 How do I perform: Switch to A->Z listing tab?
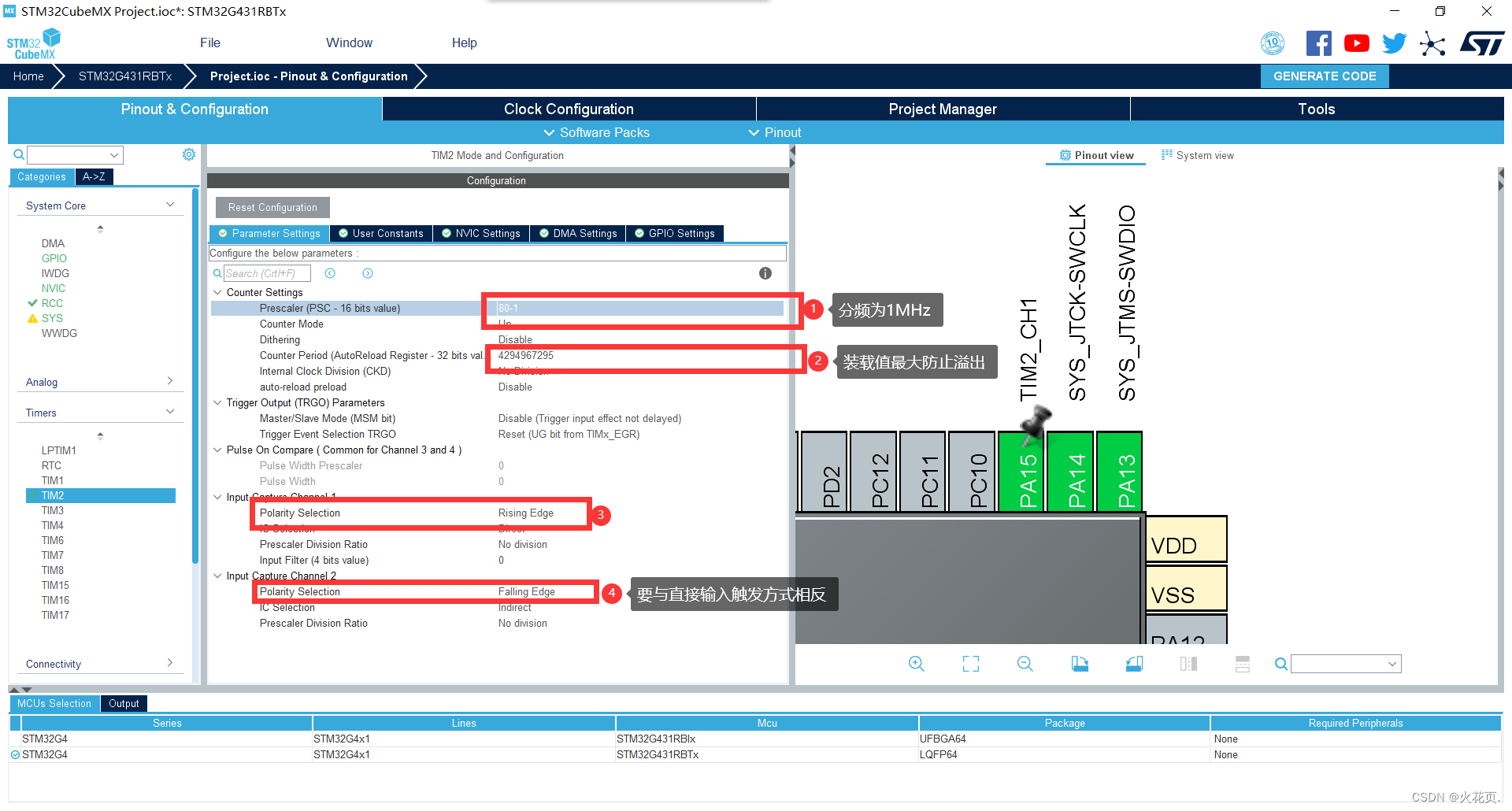tap(94, 176)
